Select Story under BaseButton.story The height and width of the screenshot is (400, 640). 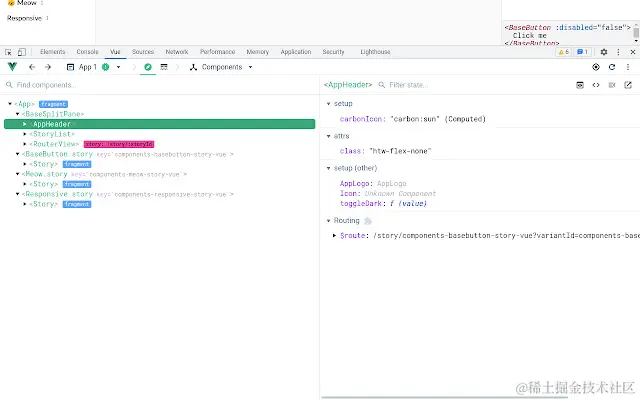(160, 164)
